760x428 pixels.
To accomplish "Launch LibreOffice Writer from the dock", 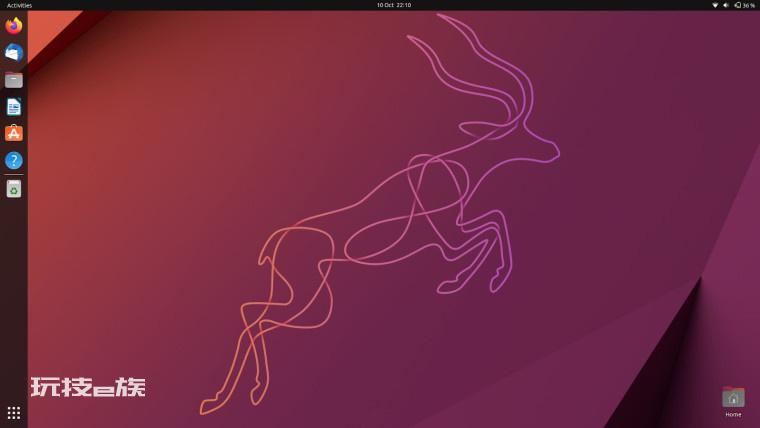I will (14, 107).
